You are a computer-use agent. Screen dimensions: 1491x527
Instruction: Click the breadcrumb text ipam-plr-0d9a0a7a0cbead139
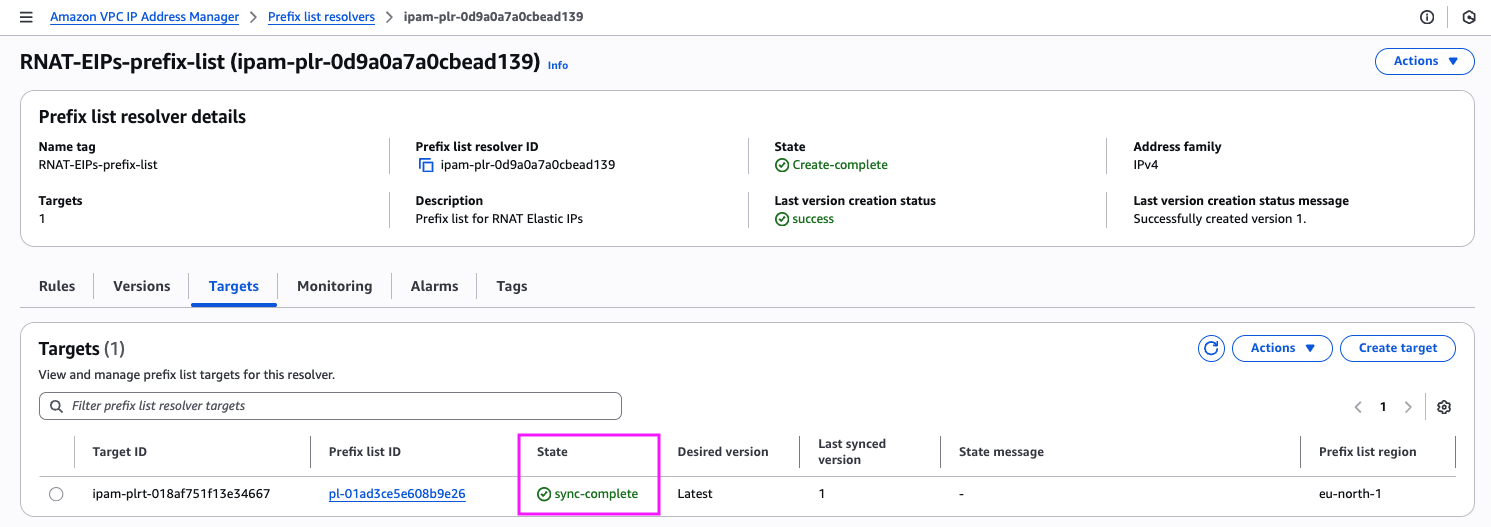(x=493, y=17)
